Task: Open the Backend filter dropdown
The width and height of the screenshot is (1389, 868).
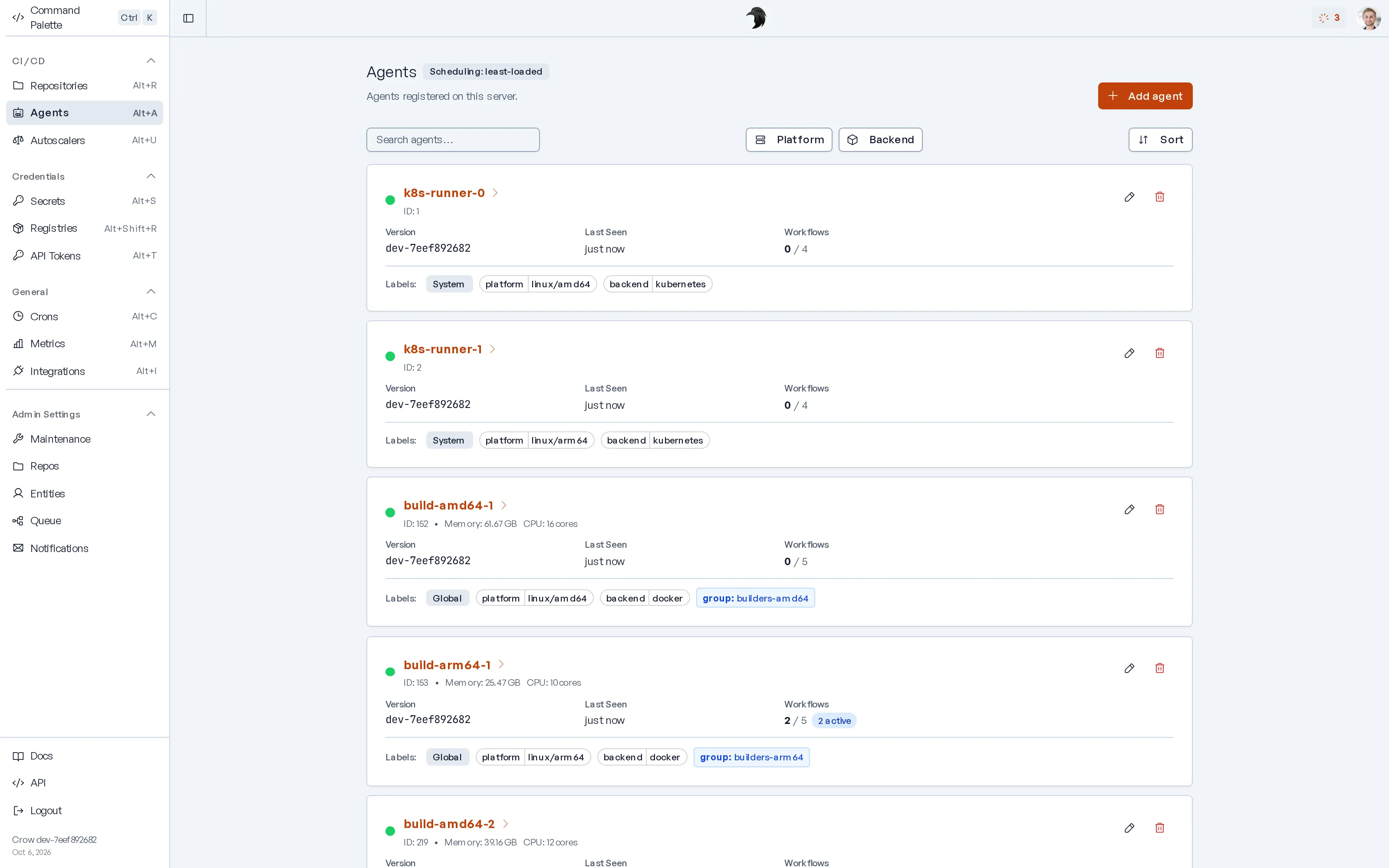Action: pos(880,139)
